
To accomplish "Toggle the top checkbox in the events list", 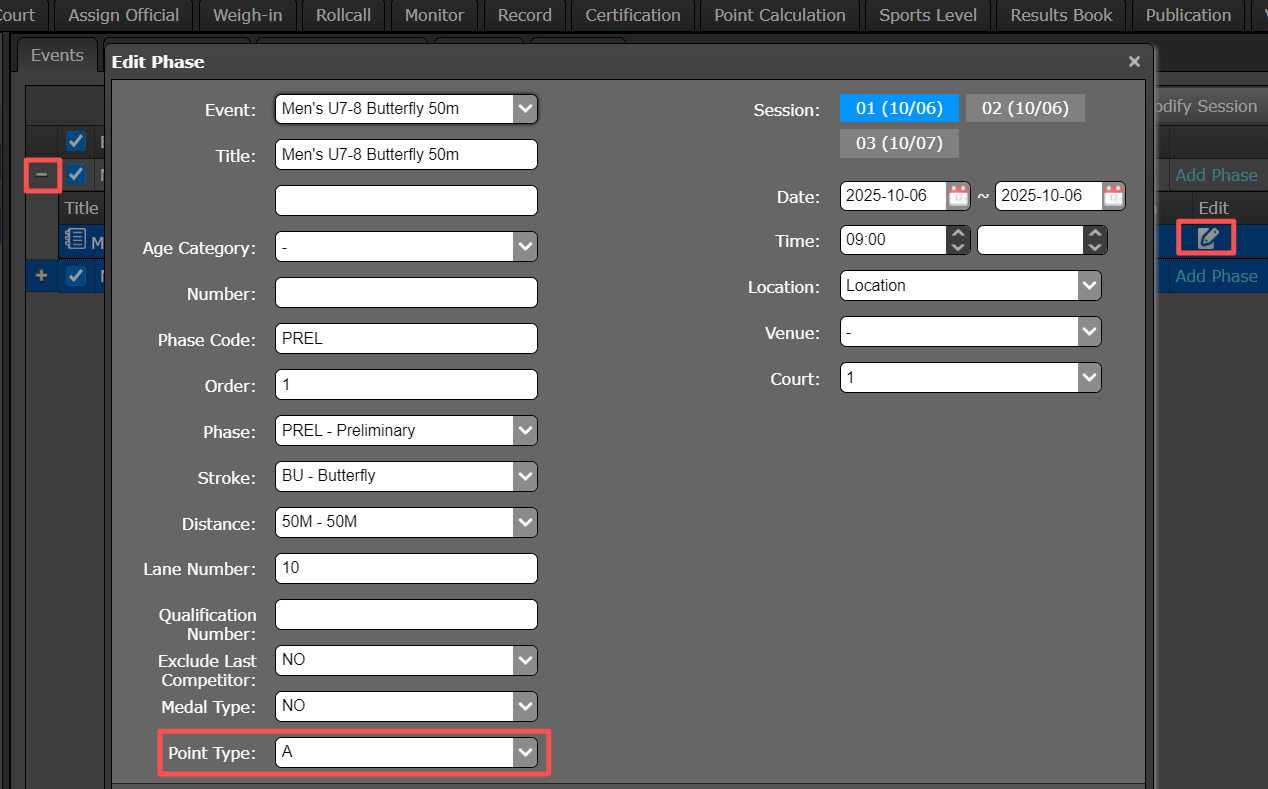I will coord(76,141).
